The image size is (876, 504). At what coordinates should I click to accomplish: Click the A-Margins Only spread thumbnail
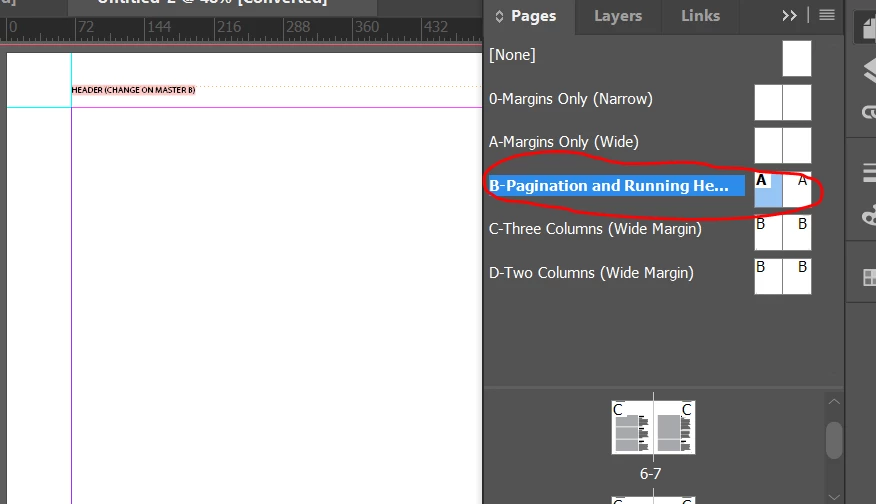point(783,145)
